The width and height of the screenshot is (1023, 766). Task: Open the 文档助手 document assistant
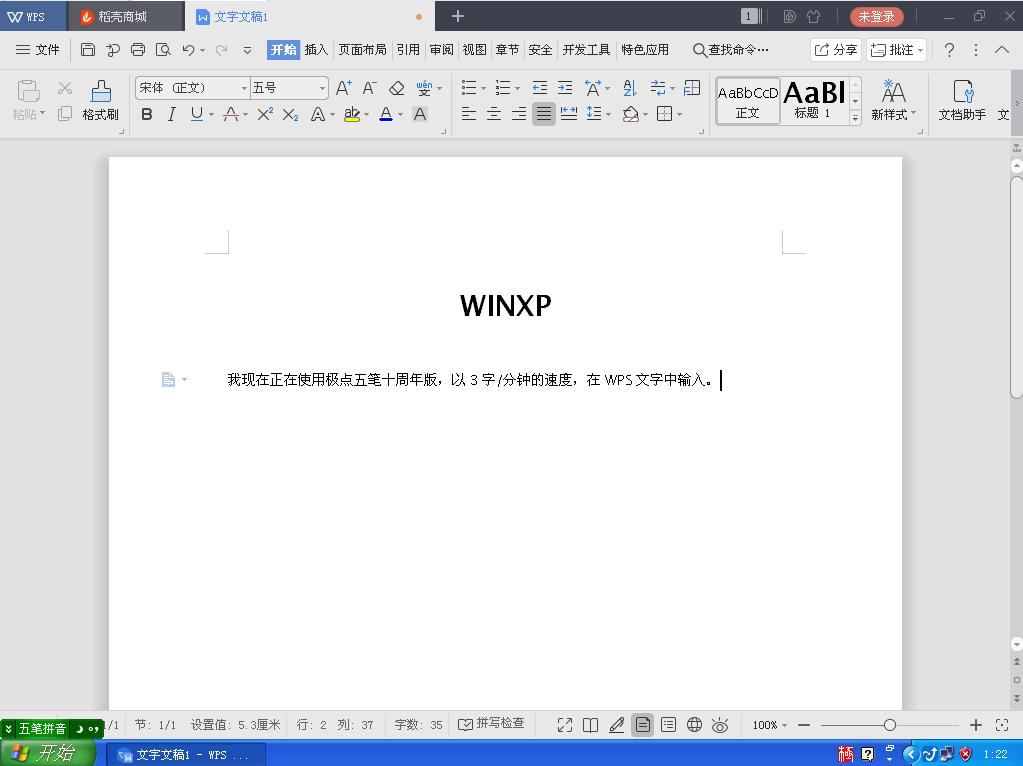coord(963,100)
